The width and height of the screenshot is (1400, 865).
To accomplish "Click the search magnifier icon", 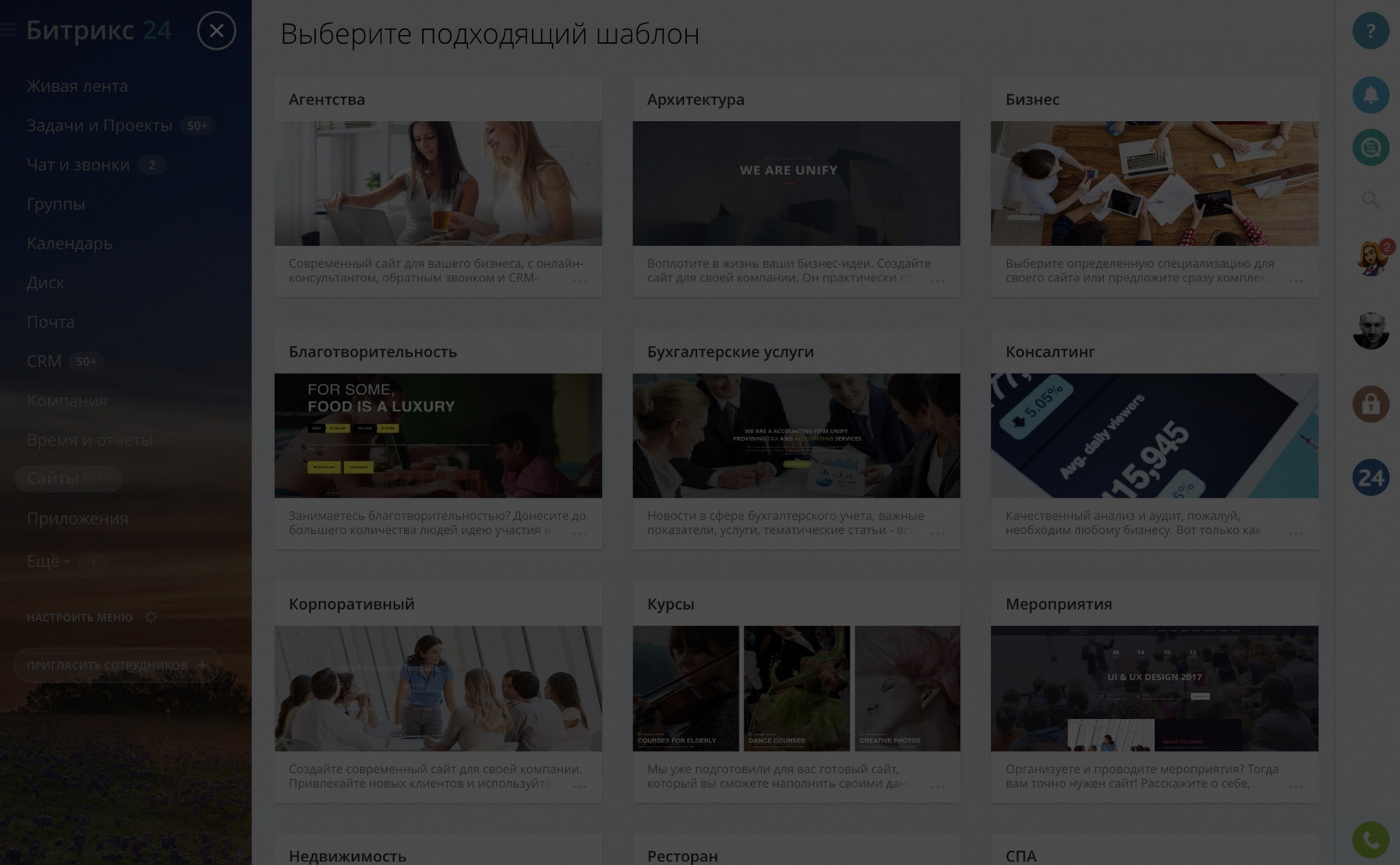I will point(1371,200).
